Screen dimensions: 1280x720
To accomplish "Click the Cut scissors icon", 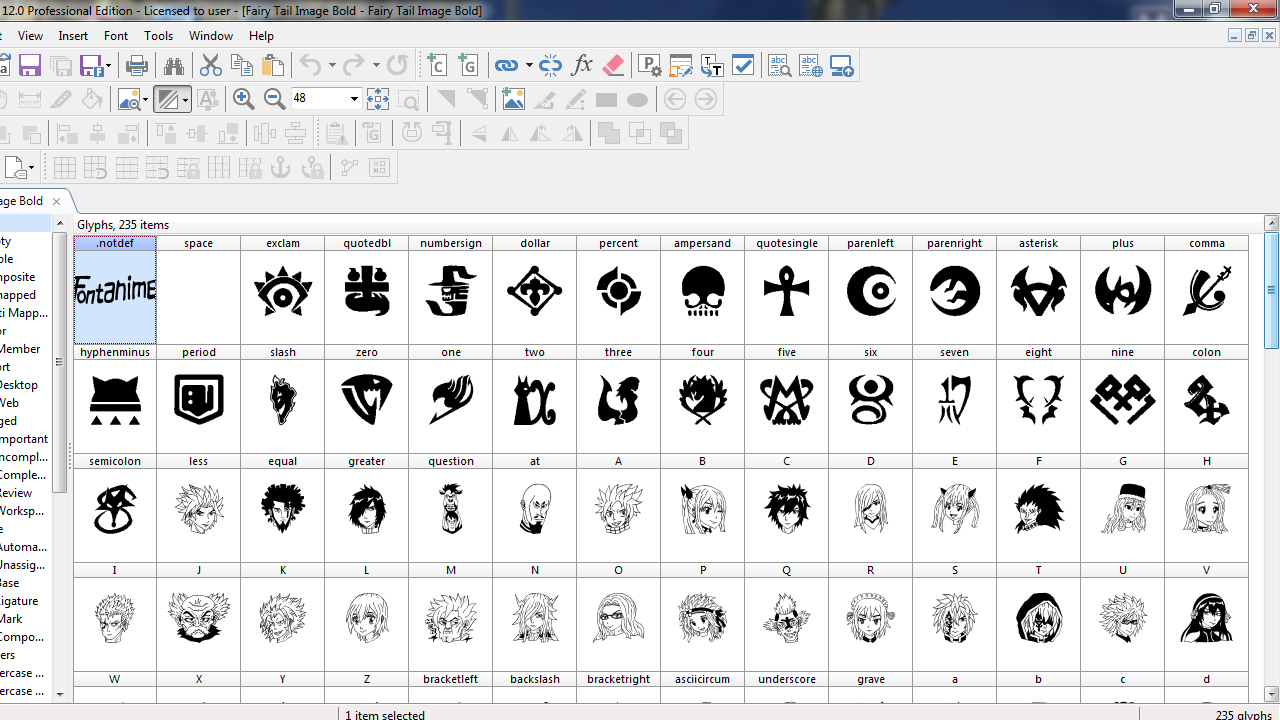I will tap(210, 66).
